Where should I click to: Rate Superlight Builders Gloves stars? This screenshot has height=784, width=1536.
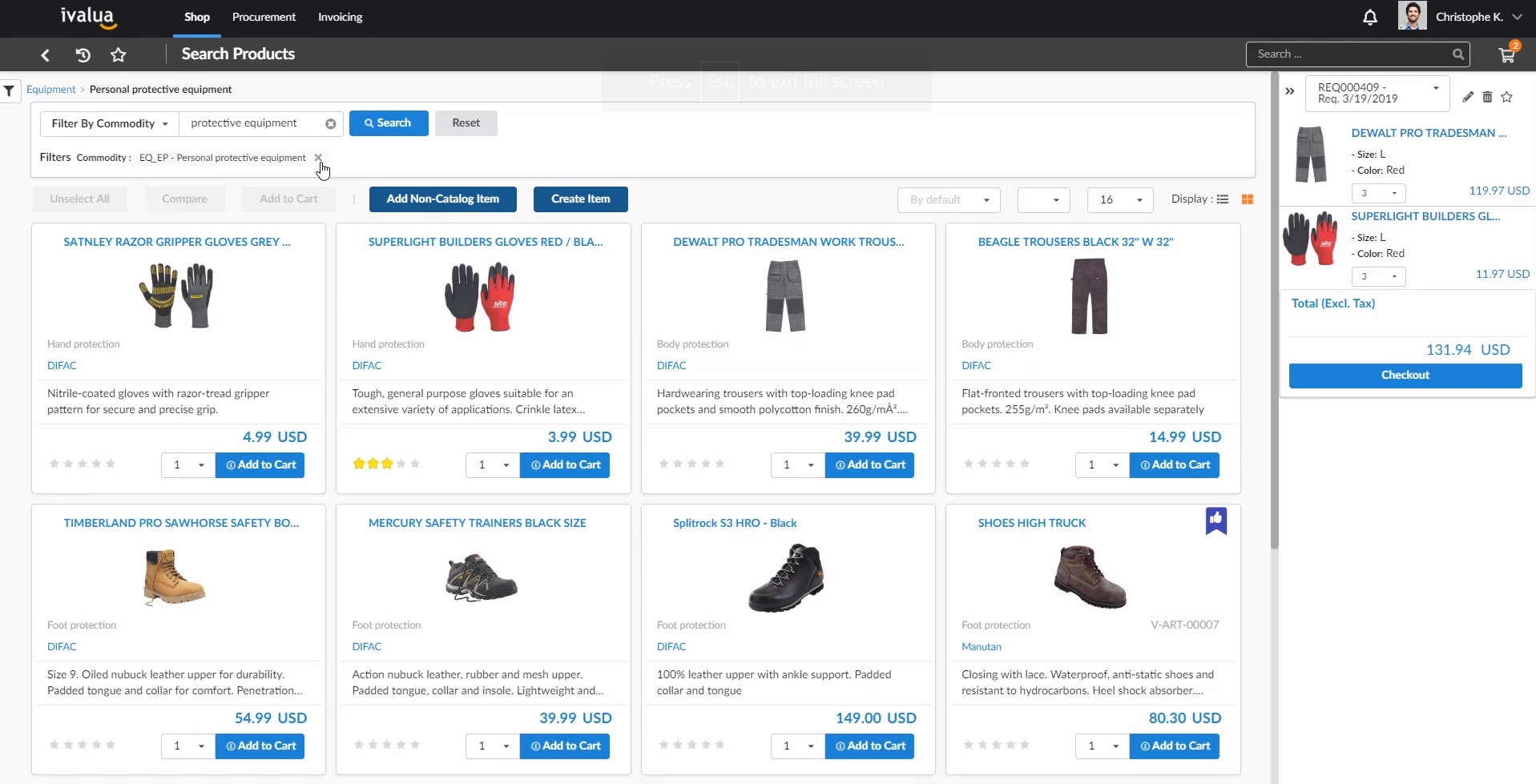click(x=387, y=464)
